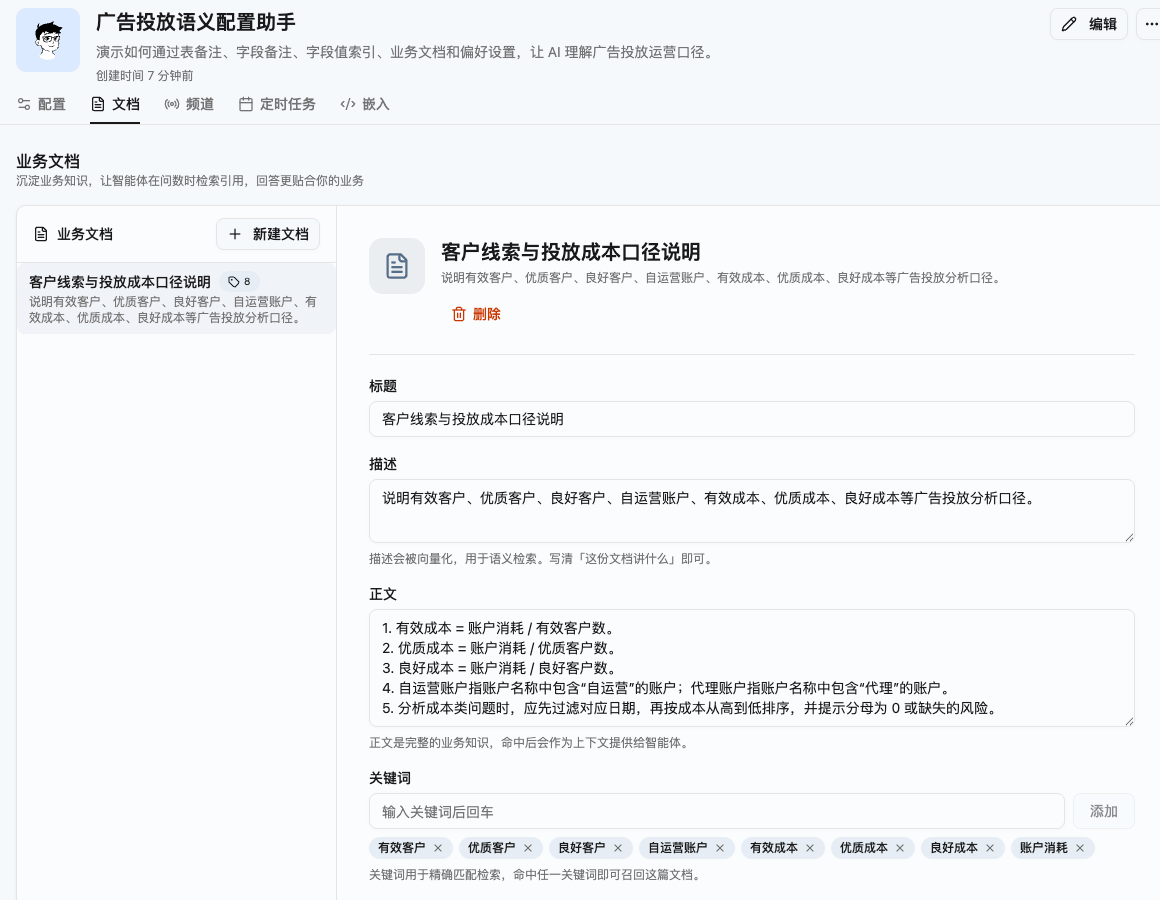Viewport: 1160px width, 900px height.
Task: Click the text 创建时间 7 分钟前
Action: 144,75
